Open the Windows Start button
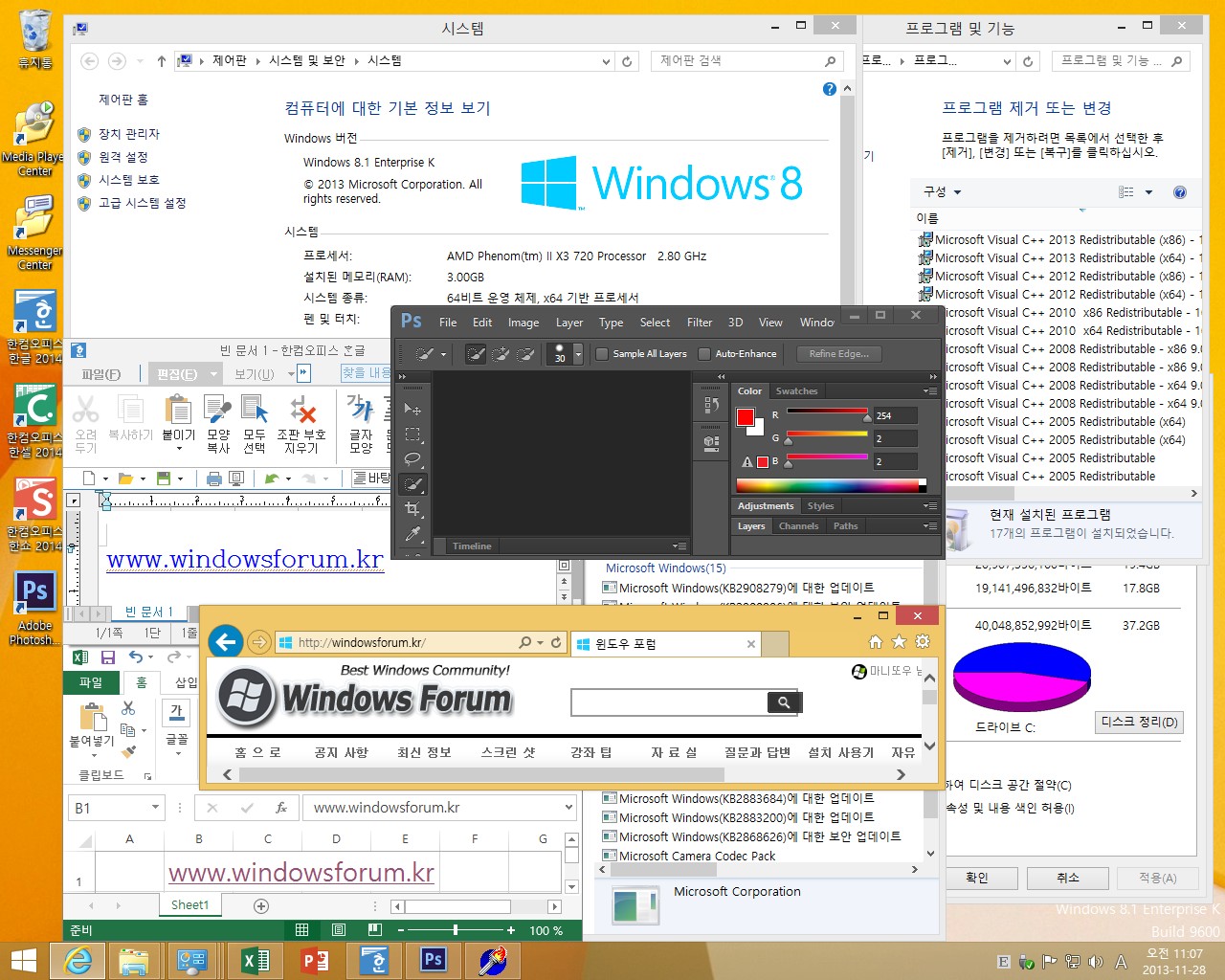1225x980 pixels. pos(24,960)
